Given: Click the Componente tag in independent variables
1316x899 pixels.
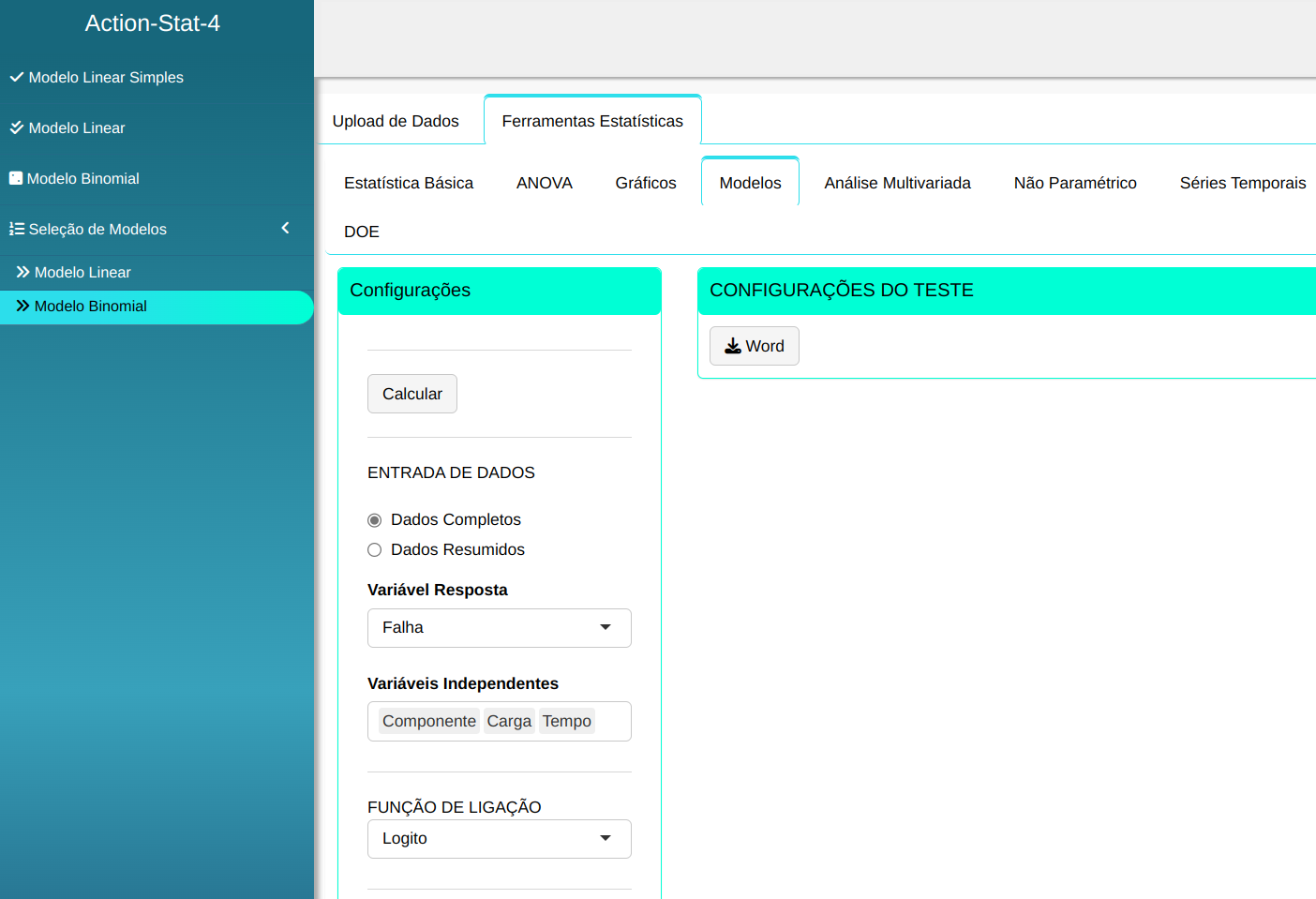Looking at the screenshot, I should coord(428,721).
